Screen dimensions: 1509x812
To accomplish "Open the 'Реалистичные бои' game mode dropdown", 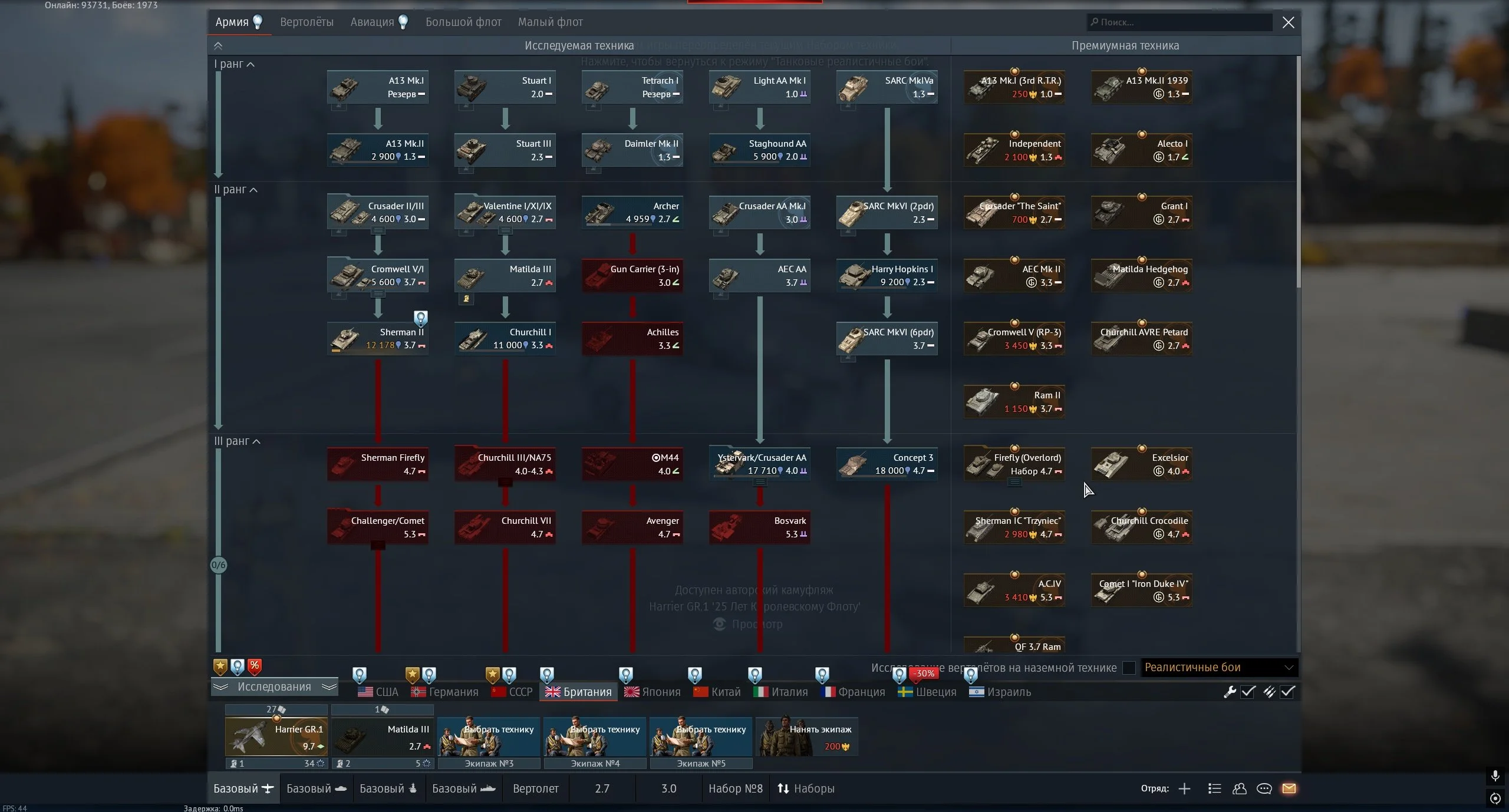I will (1218, 668).
